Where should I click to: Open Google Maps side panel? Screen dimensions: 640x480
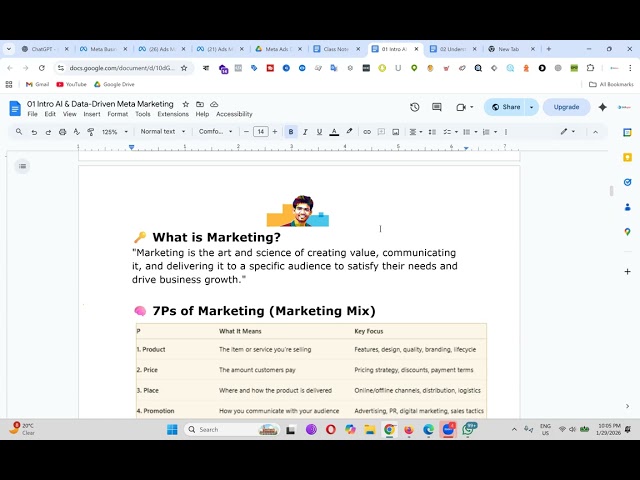627,232
